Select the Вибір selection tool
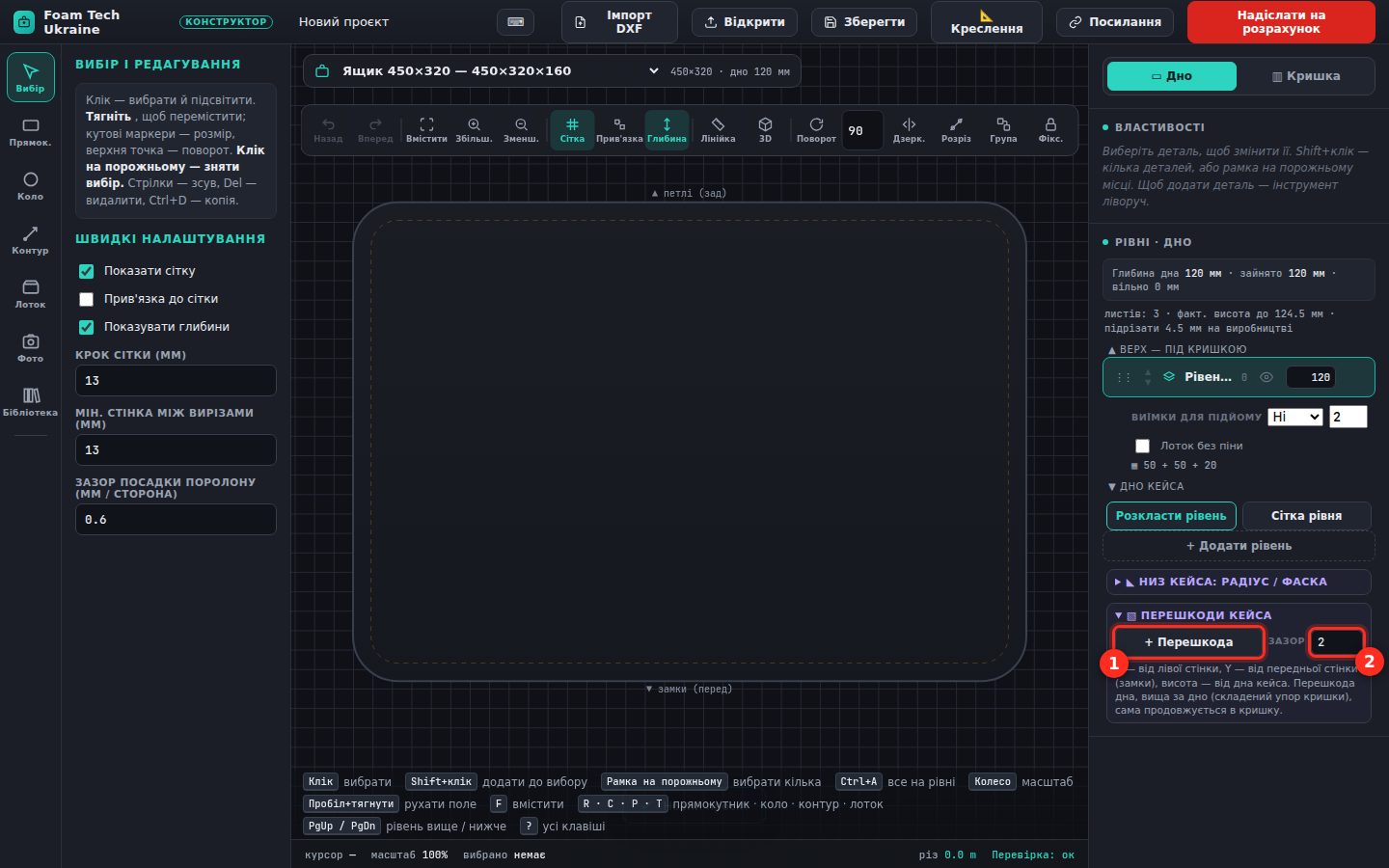Screen dimensions: 1389x868 tap(30, 77)
